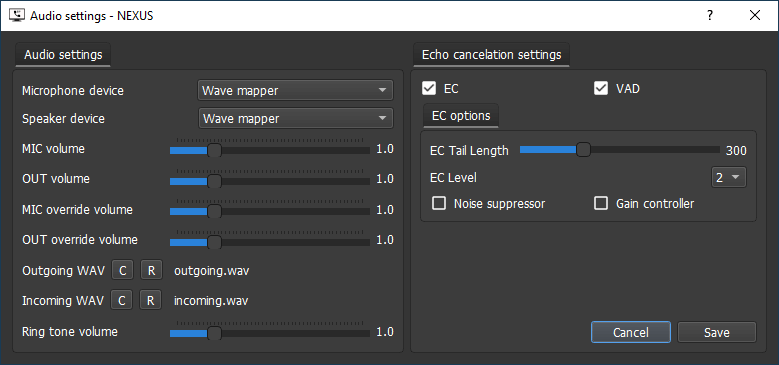This screenshot has width=779, height=365.
Task: Enable the Noise suppressor checkbox
Action: pos(439,203)
